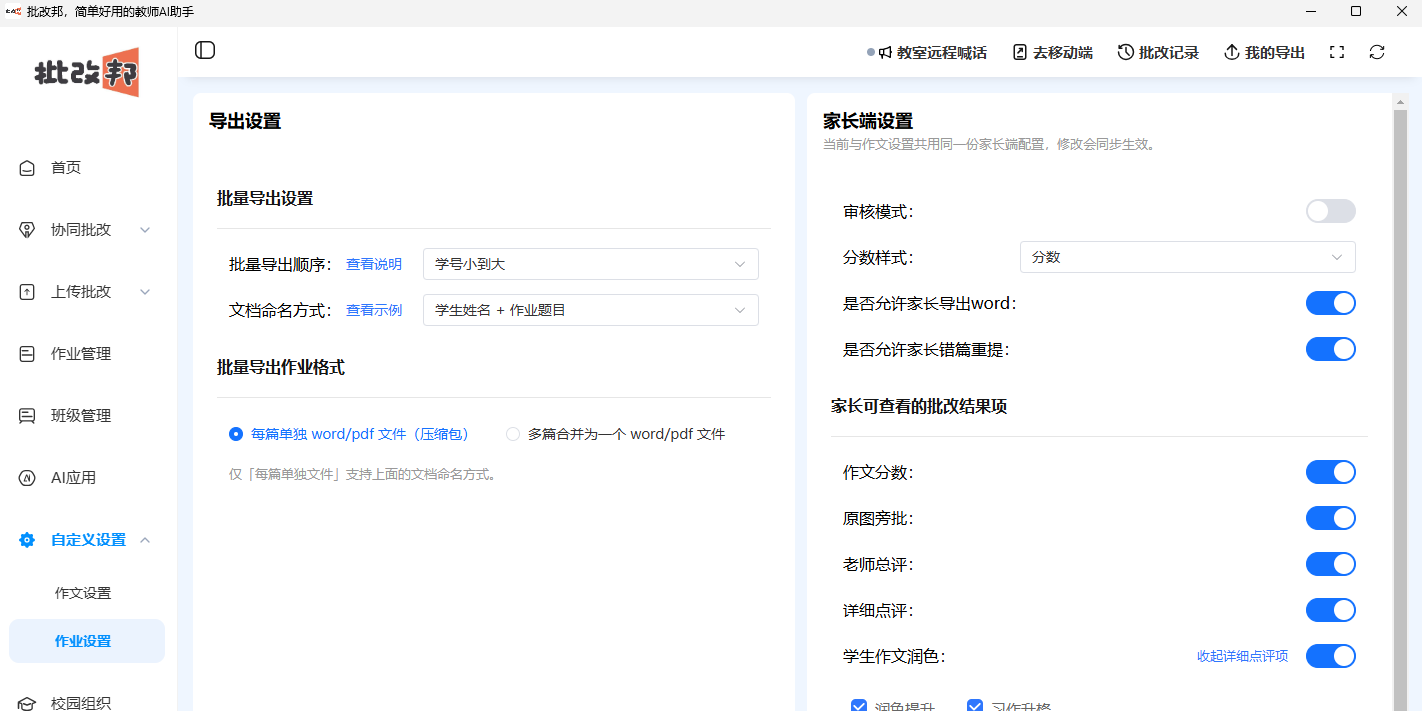Click the 查看示例 link
The image size is (1422, 711).
374,310
